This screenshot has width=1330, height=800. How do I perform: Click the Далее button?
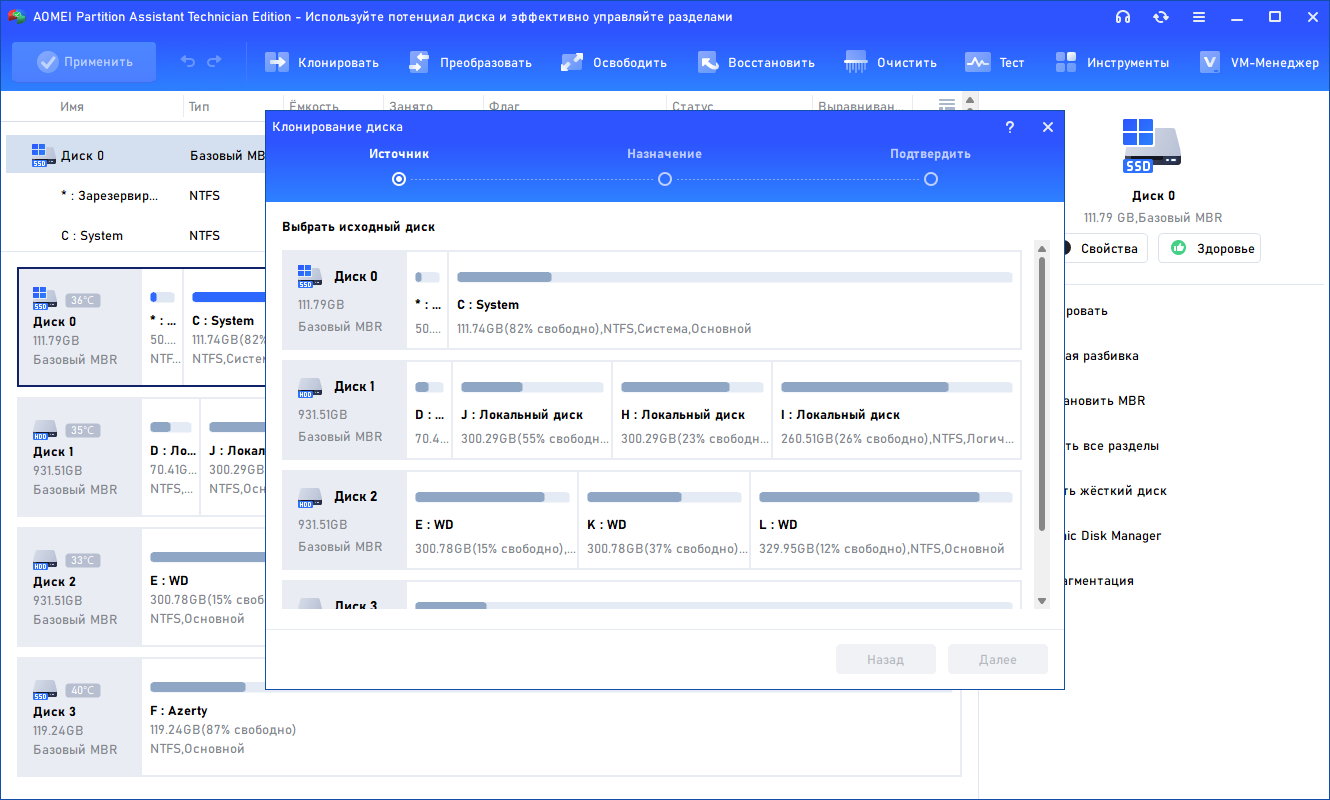998,660
